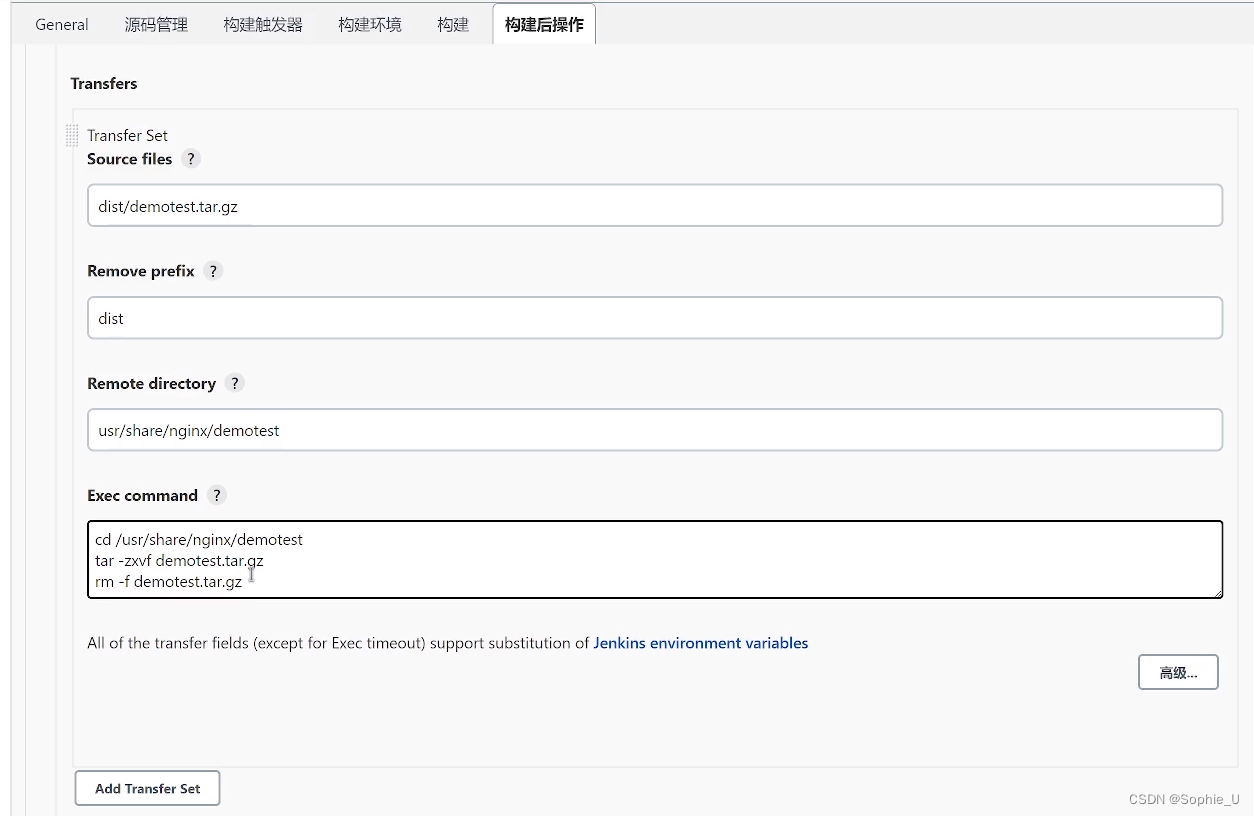The width and height of the screenshot is (1254, 816).
Task: Click the 高级... button
Action: pyautogui.click(x=1178, y=672)
